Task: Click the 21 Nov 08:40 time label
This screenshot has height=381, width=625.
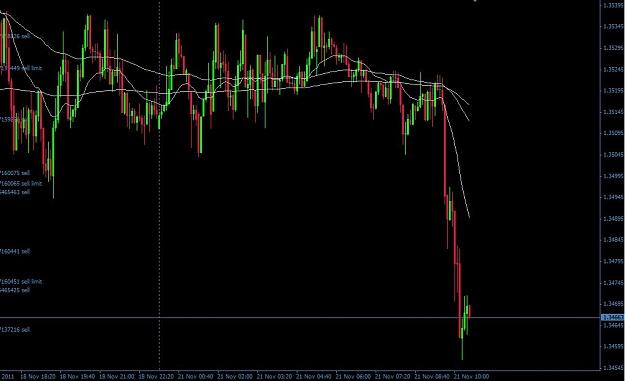Action: (x=432, y=376)
